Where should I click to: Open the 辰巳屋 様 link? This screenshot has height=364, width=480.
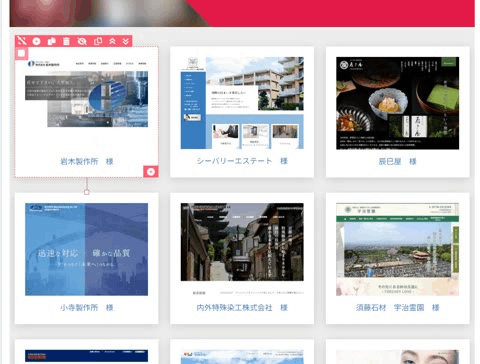click(x=397, y=161)
